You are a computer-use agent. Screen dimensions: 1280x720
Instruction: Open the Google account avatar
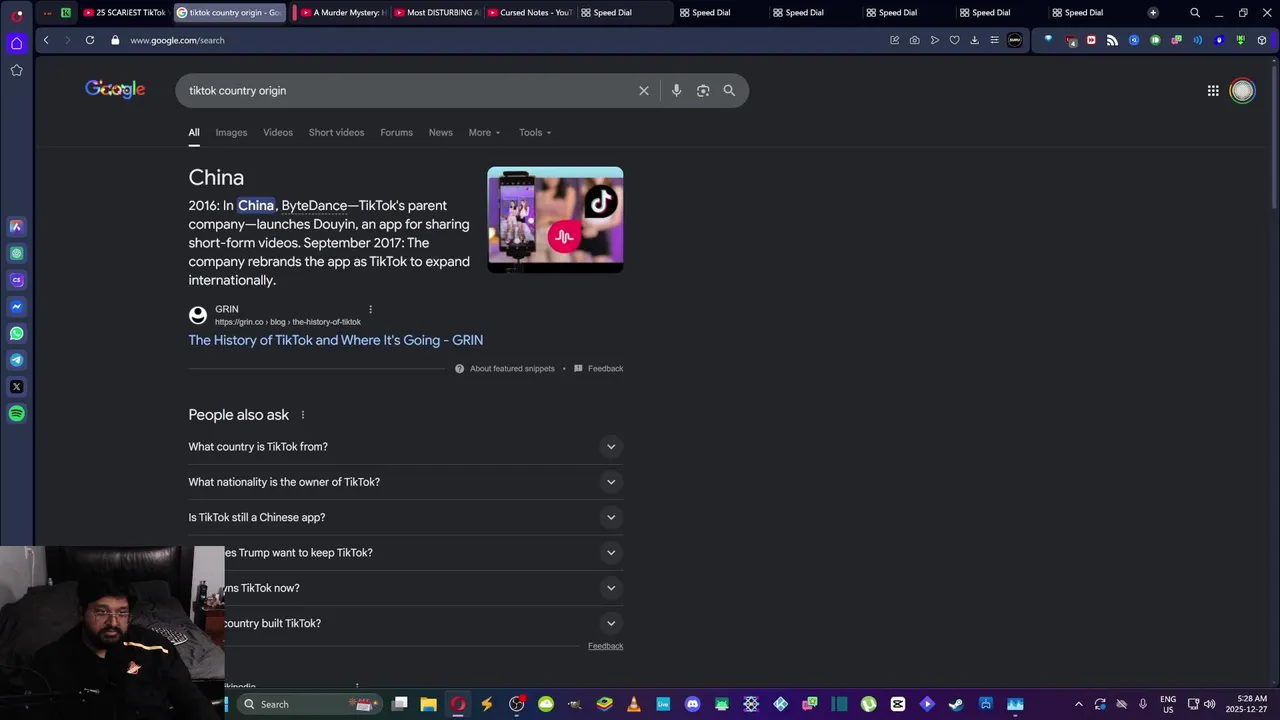click(x=1242, y=91)
